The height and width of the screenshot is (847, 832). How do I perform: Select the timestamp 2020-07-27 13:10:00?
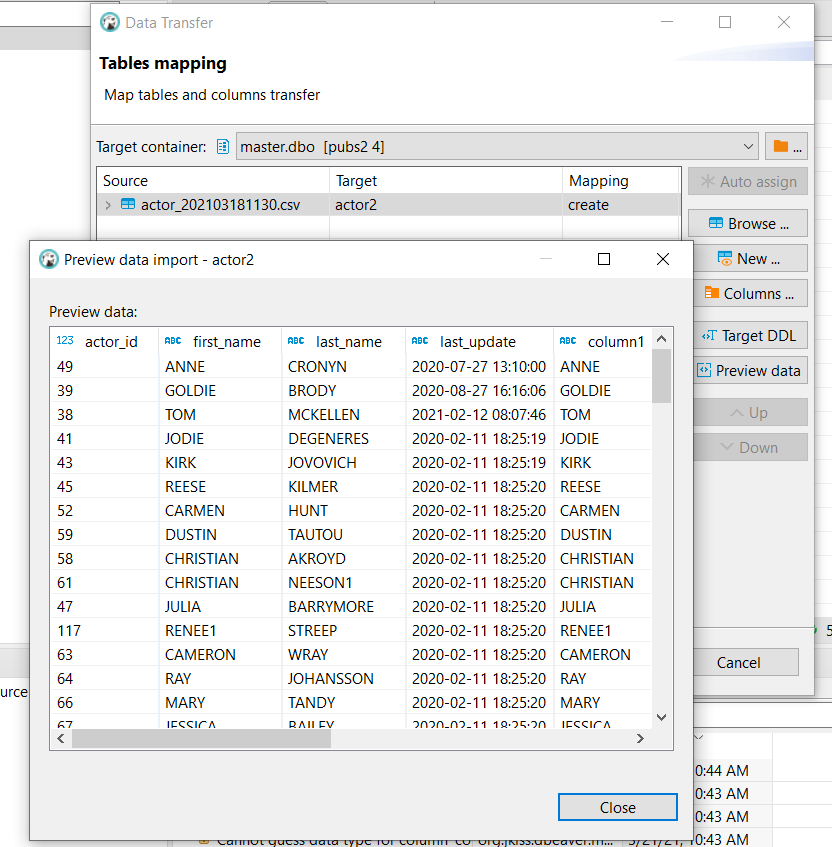pos(479,367)
